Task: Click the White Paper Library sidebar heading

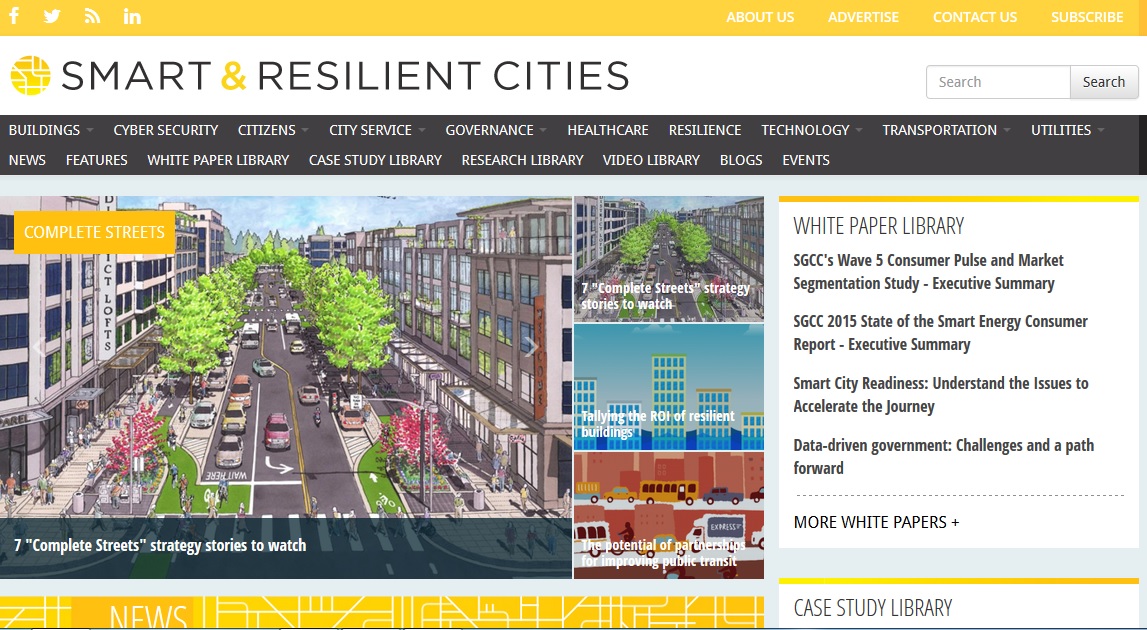Action: point(879,226)
